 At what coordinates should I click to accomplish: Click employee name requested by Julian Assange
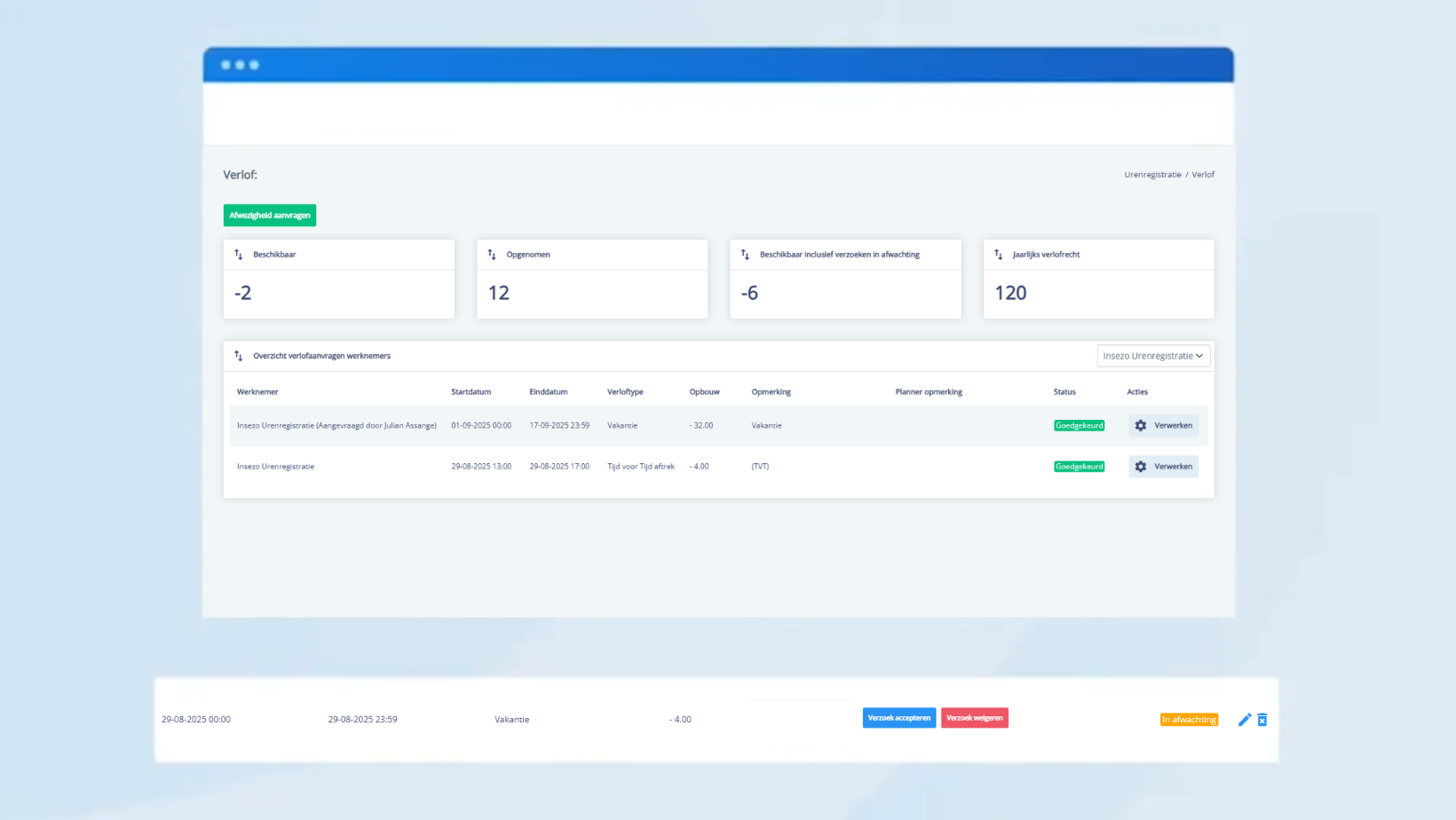coord(336,426)
